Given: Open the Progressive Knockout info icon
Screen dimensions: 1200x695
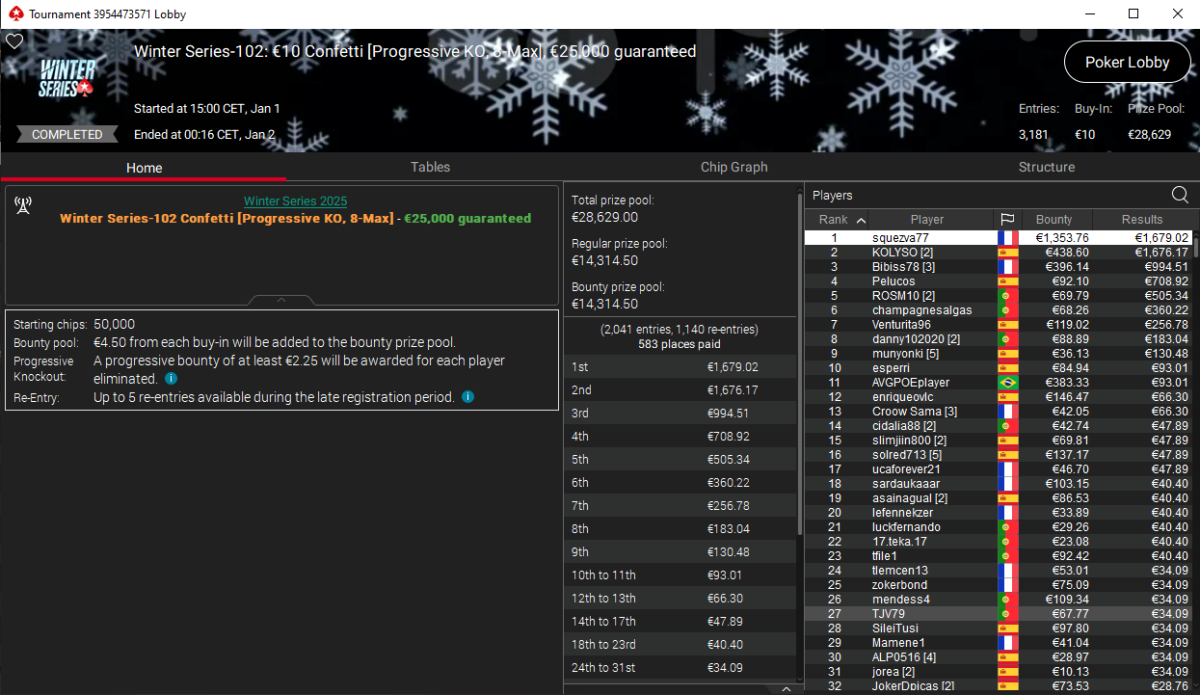Looking at the screenshot, I should pos(171,379).
